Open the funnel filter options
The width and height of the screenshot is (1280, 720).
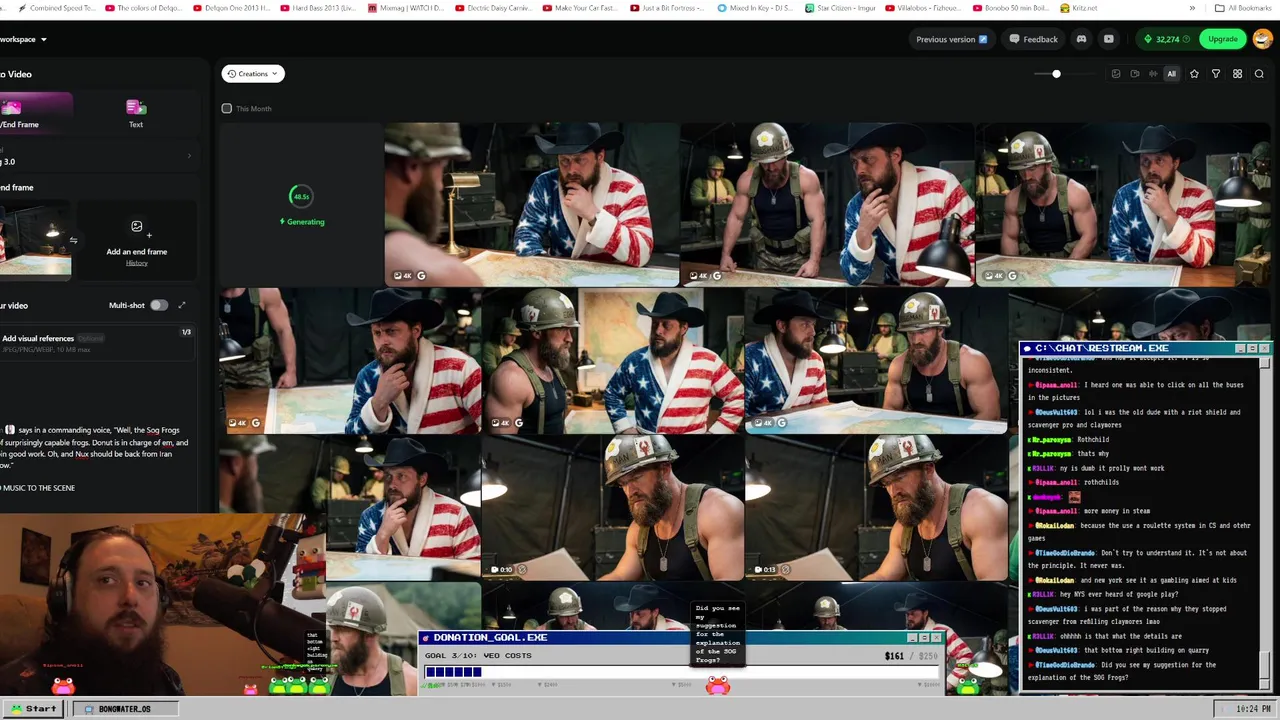[1216, 74]
